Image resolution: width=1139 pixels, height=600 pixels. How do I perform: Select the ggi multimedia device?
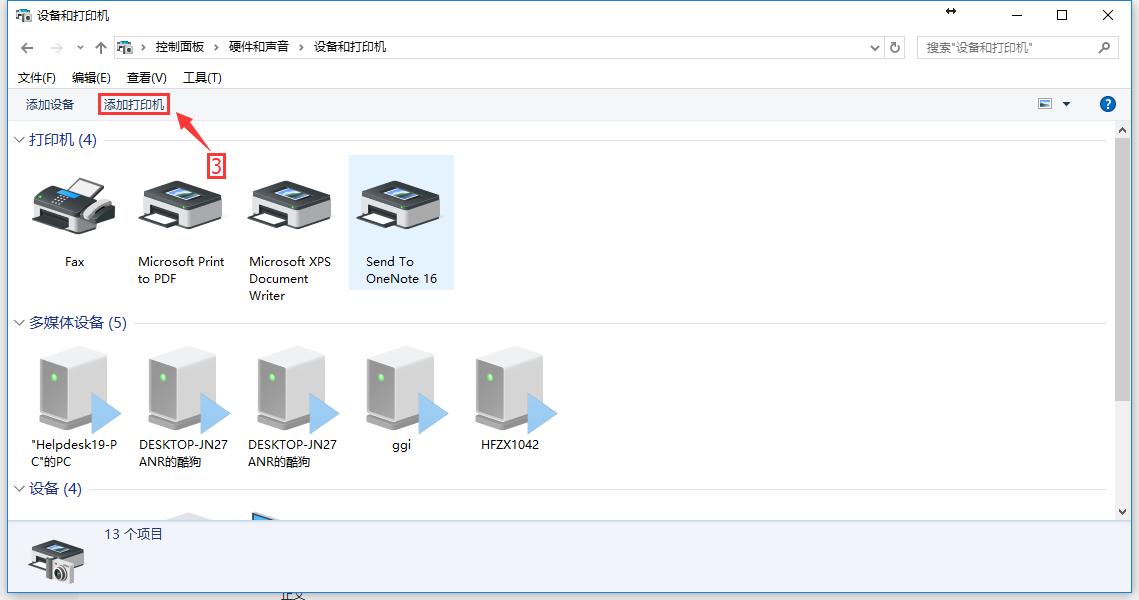[x=402, y=390]
